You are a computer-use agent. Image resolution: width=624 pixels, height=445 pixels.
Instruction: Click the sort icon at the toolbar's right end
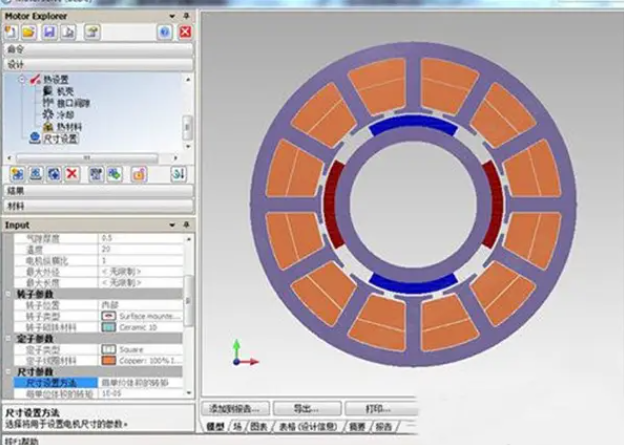(x=179, y=174)
